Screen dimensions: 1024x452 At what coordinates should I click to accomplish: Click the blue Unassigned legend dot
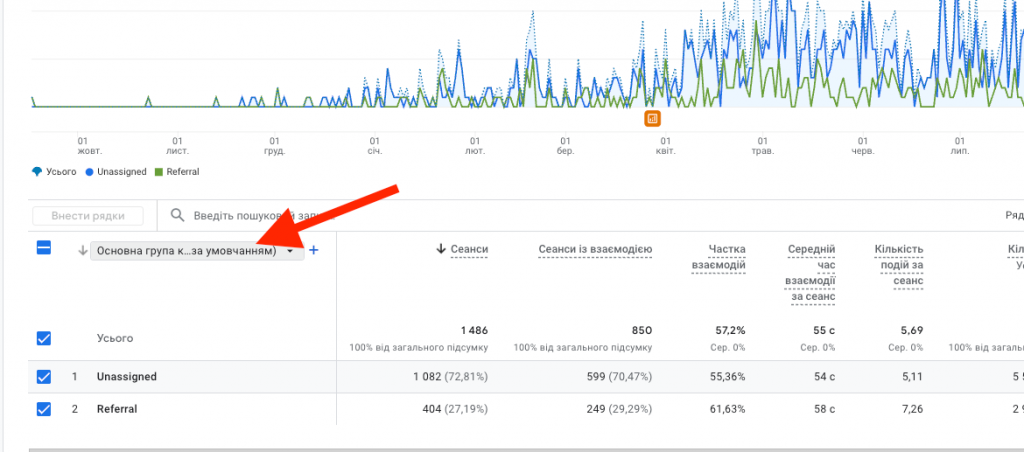tap(89, 172)
